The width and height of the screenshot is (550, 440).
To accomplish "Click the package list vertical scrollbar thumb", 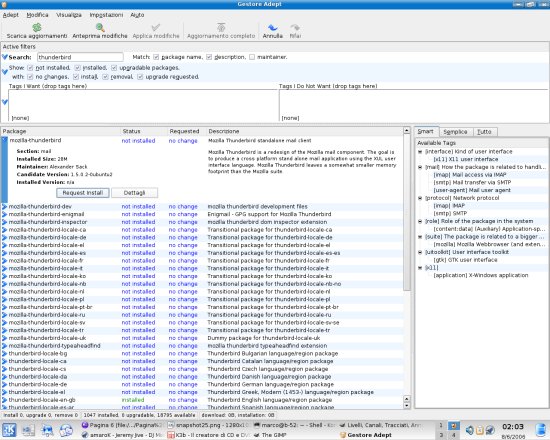I will (x=407, y=212).
